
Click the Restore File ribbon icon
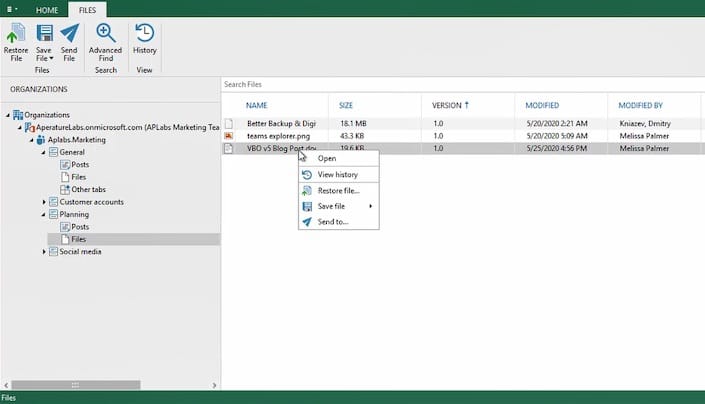coord(16,34)
